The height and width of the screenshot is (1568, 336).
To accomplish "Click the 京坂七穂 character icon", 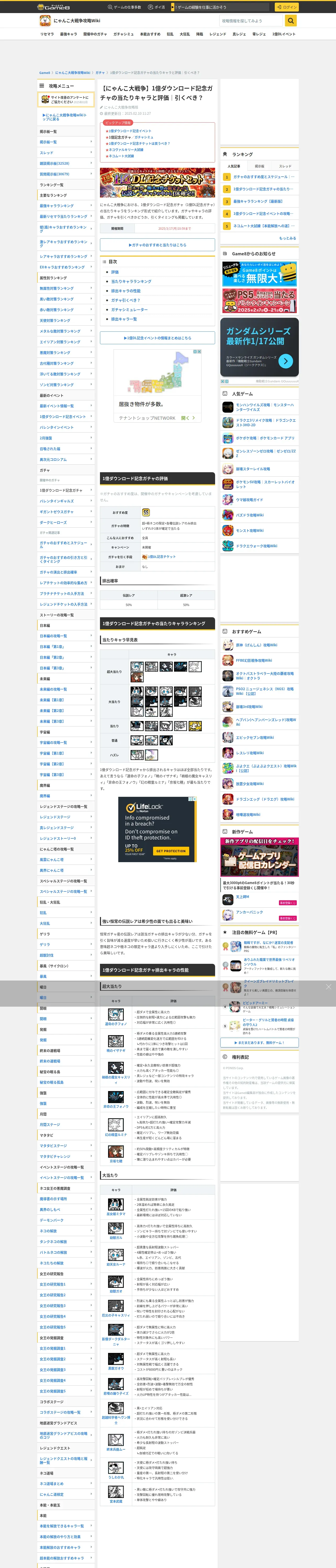I will pyautogui.click(x=116, y=1152).
